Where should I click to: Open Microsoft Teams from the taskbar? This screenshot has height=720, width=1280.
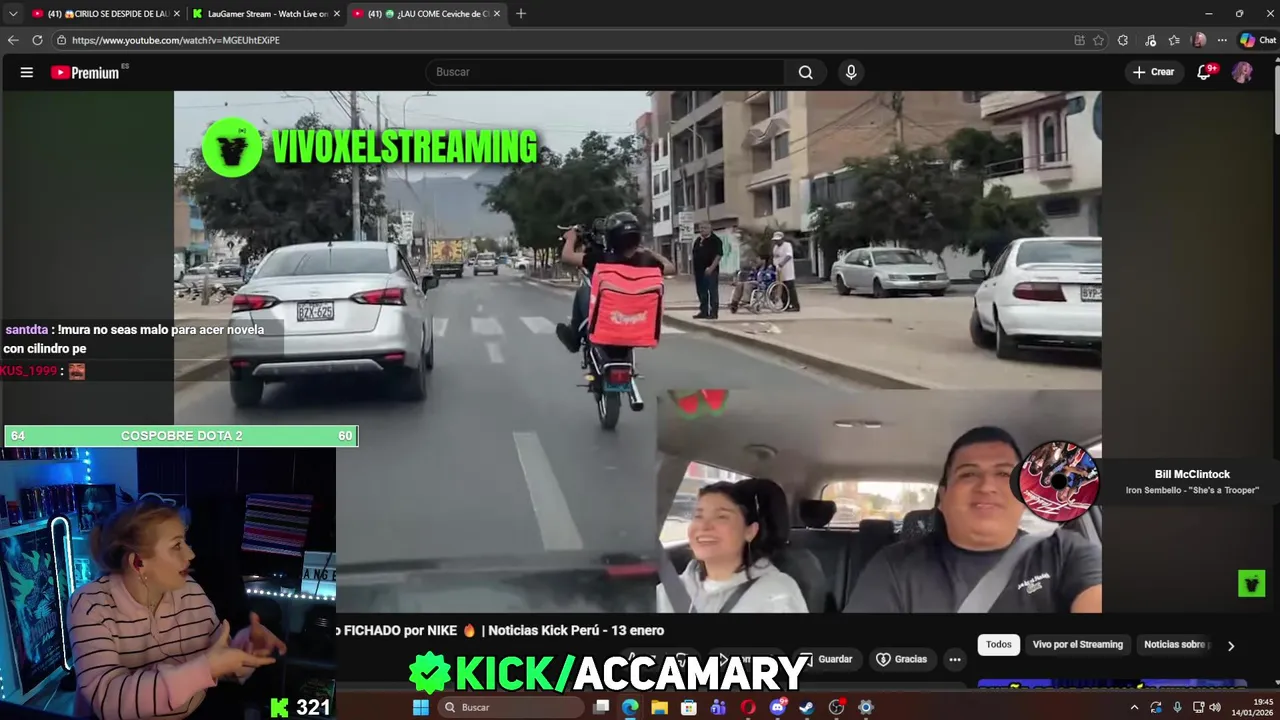tap(718, 707)
